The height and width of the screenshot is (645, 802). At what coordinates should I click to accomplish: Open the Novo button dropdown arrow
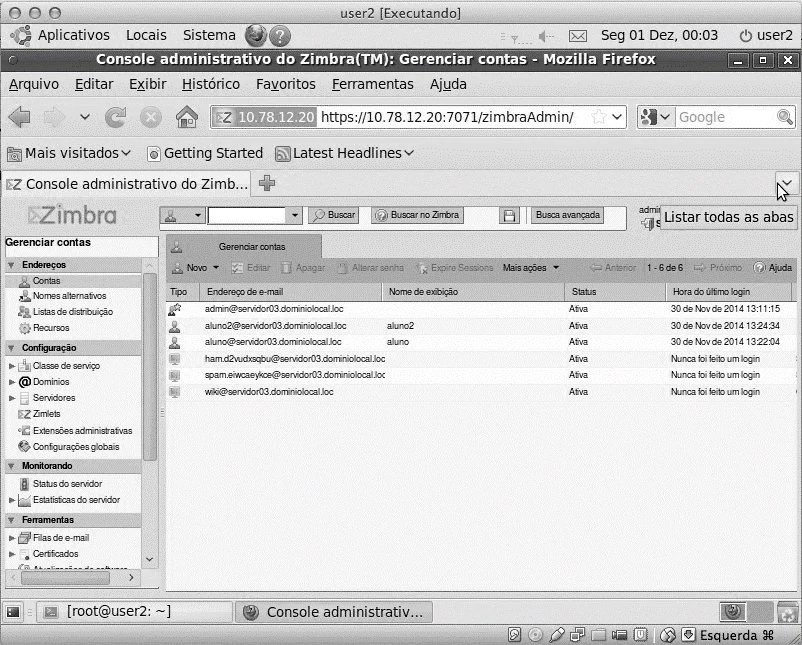tap(216, 268)
